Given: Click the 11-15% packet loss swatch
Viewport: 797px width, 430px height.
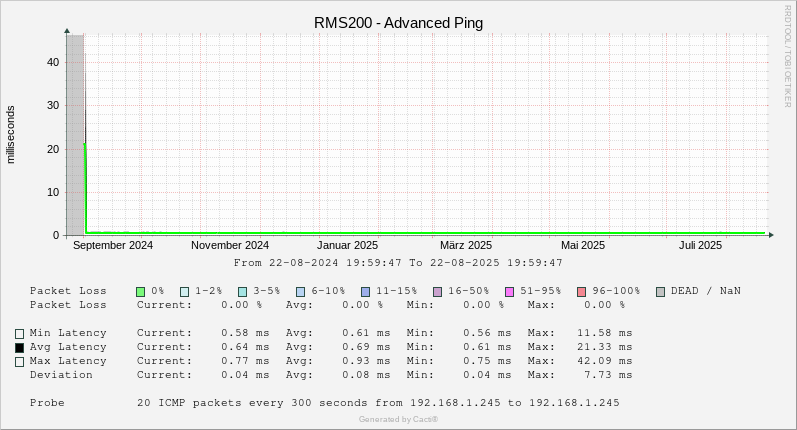Looking at the screenshot, I should (x=365, y=292).
